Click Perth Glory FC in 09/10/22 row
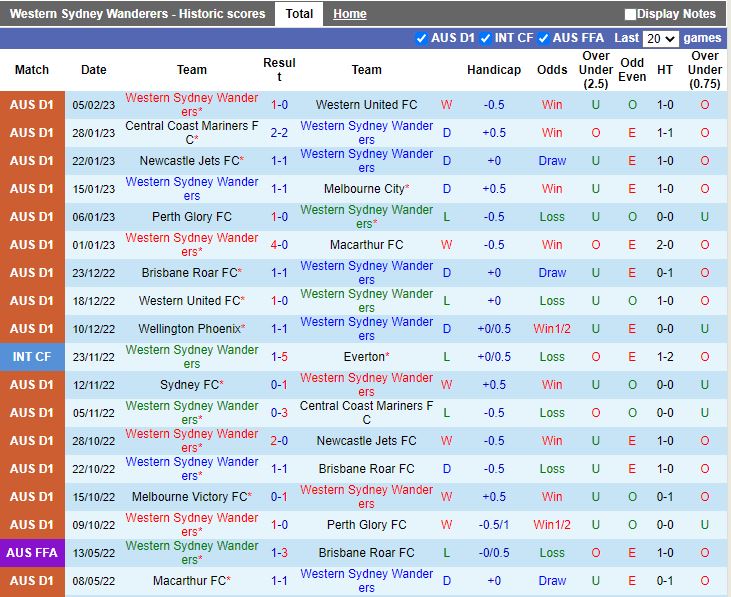Screen dimensions: 731x597 point(366,525)
